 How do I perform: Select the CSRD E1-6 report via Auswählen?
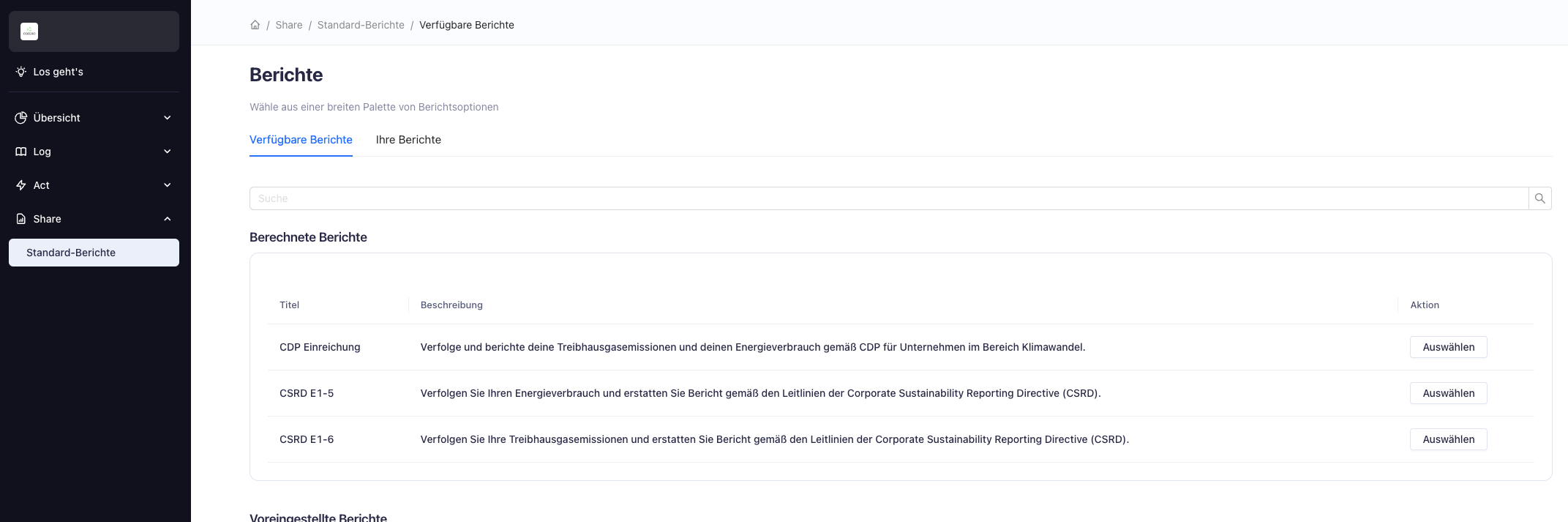coord(1448,439)
